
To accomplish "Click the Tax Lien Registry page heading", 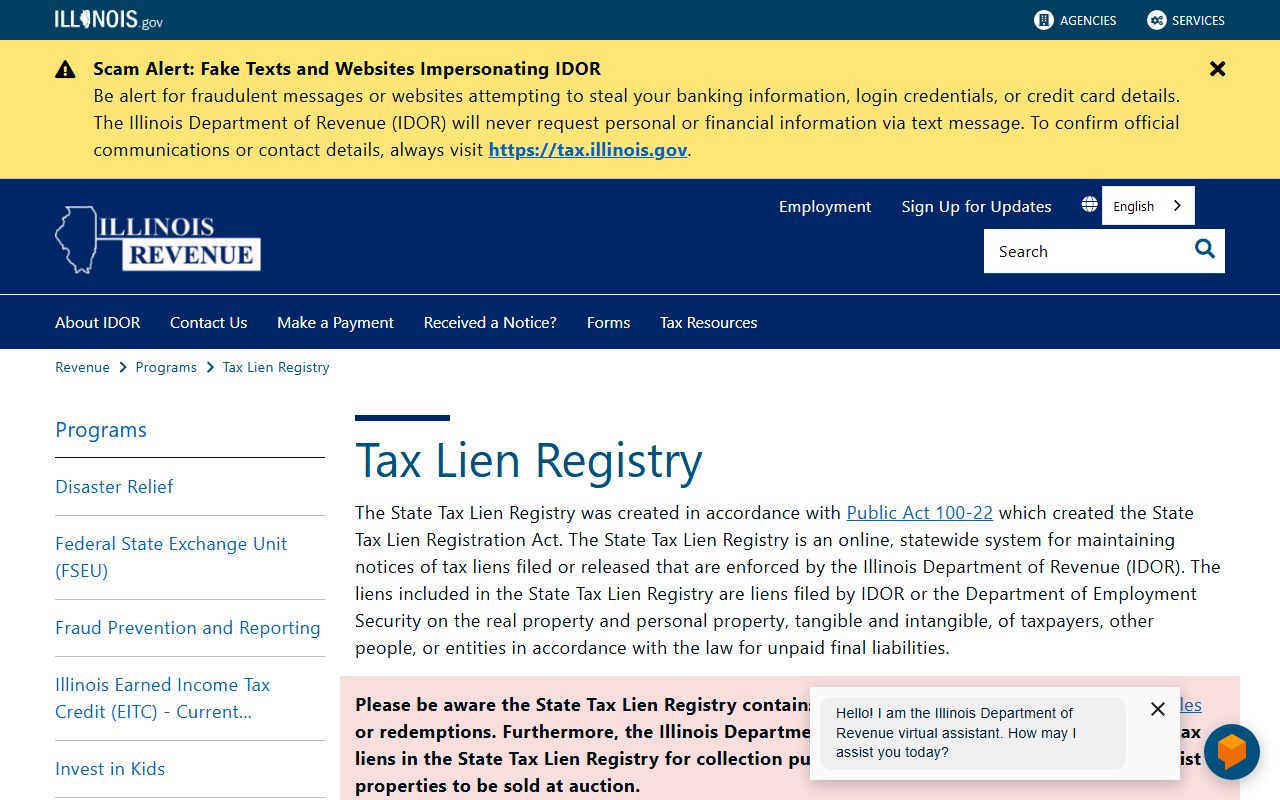I will 529,460.
